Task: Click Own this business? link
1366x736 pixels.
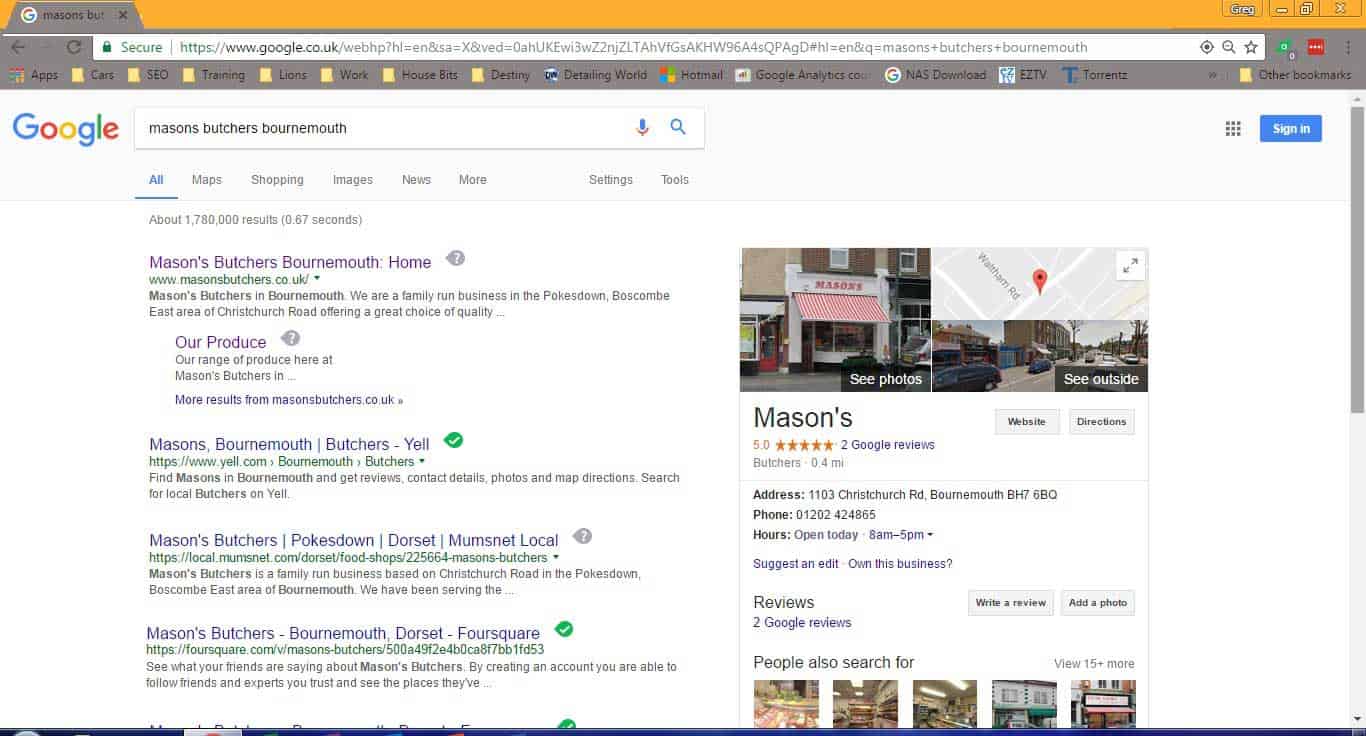Action: (900, 564)
